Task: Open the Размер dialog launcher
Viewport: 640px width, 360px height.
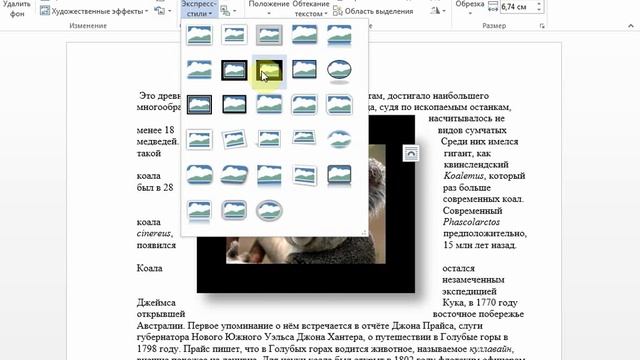Action: tap(542, 26)
